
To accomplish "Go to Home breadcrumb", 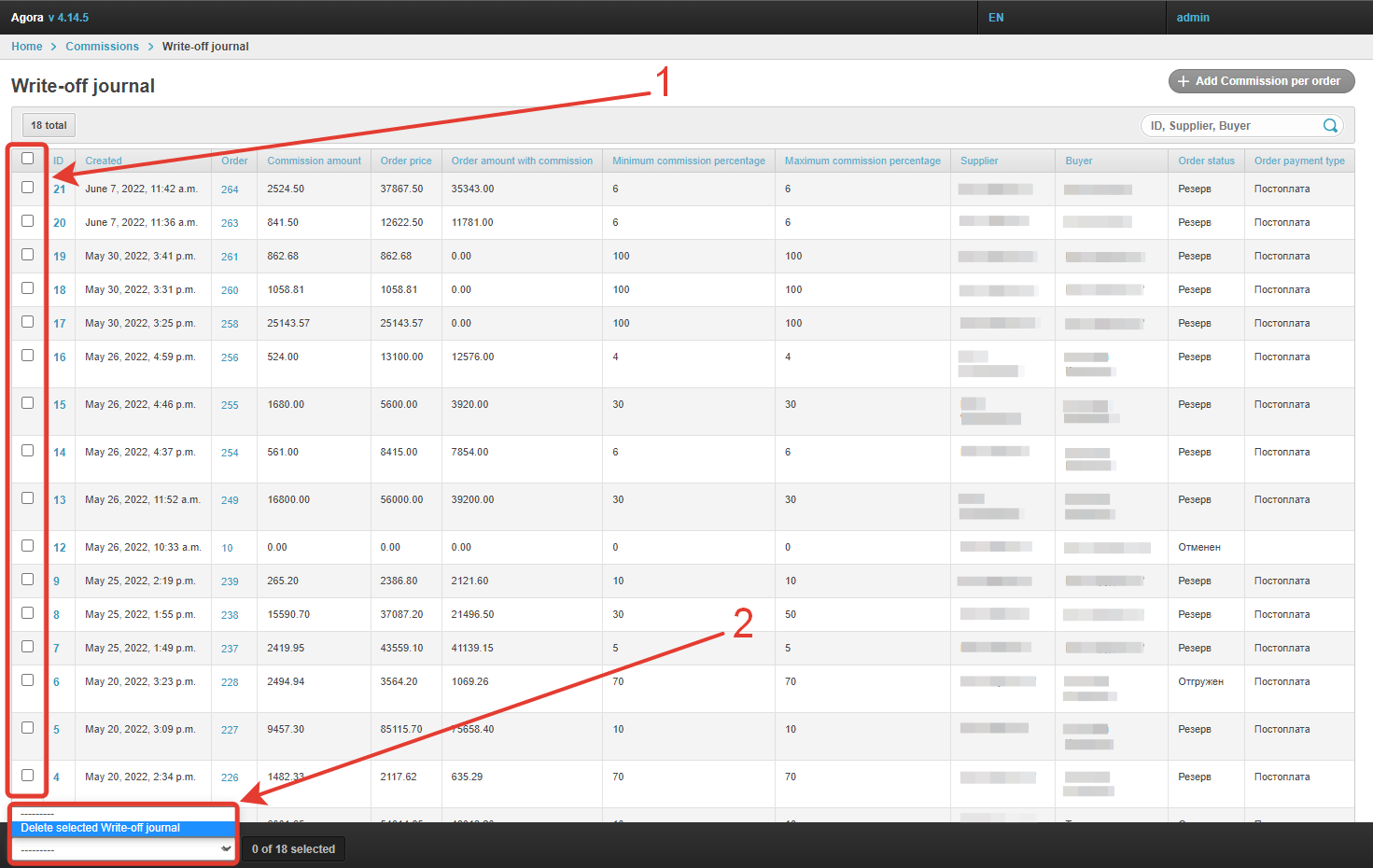I will pos(27,47).
